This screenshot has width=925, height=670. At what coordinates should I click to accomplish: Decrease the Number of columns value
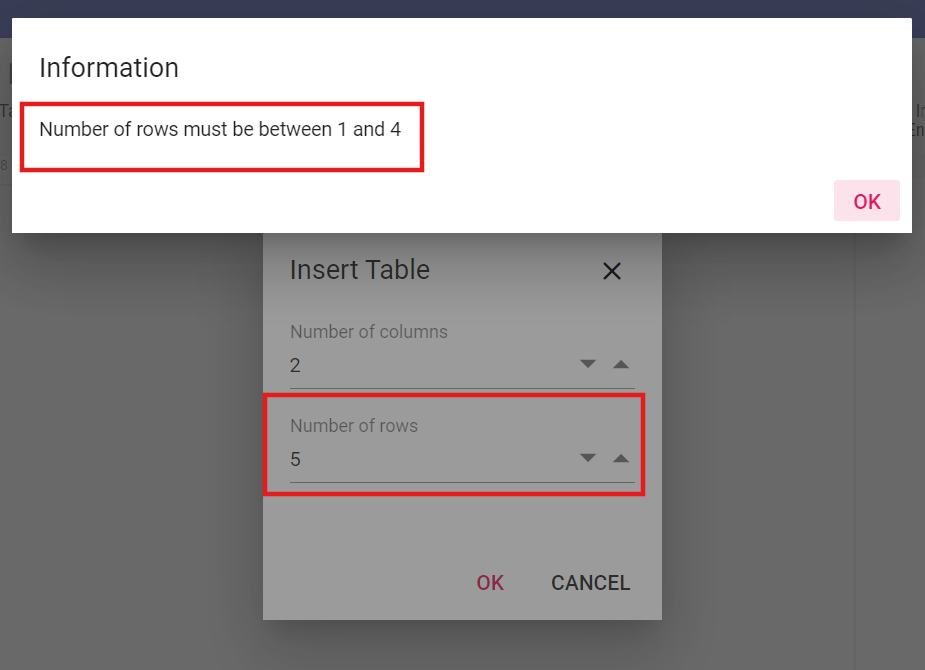pos(588,364)
